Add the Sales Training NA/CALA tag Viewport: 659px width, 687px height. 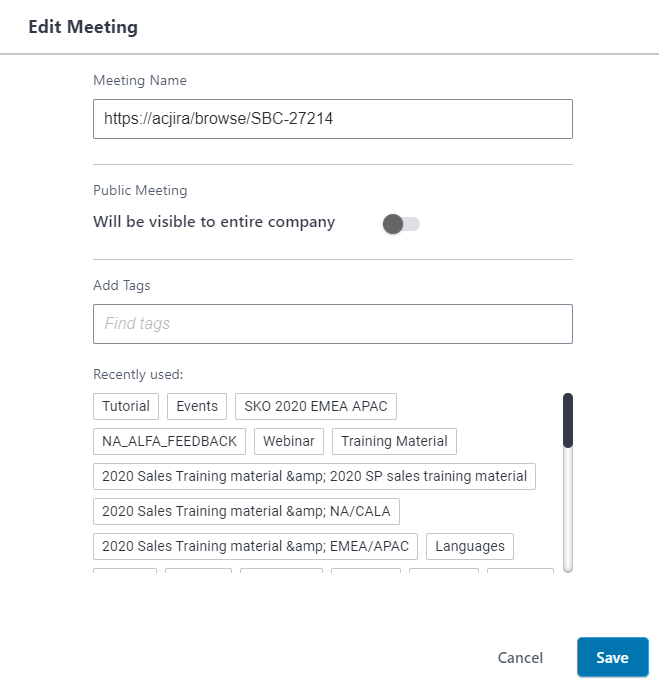[246, 511]
